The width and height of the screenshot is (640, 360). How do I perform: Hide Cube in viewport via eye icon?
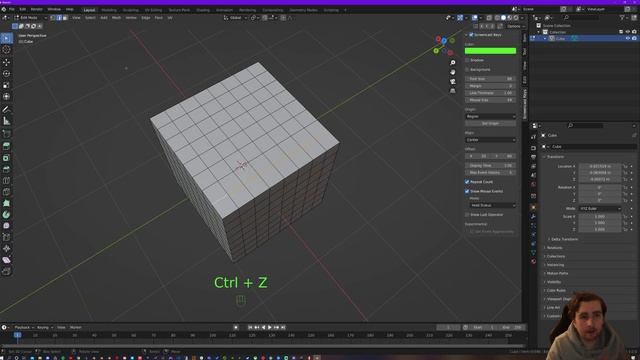628,38
